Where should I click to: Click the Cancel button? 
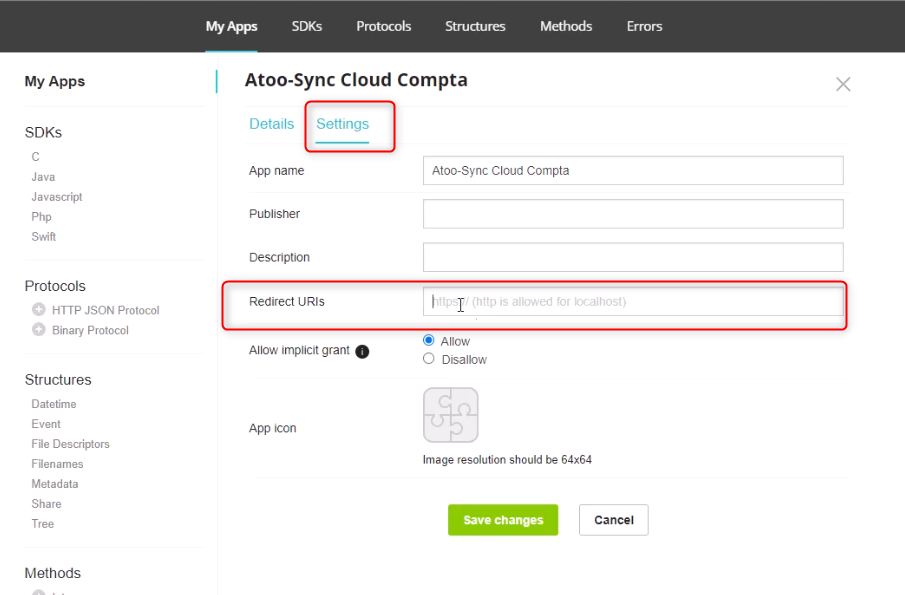pyautogui.click(x=614, y=520)
